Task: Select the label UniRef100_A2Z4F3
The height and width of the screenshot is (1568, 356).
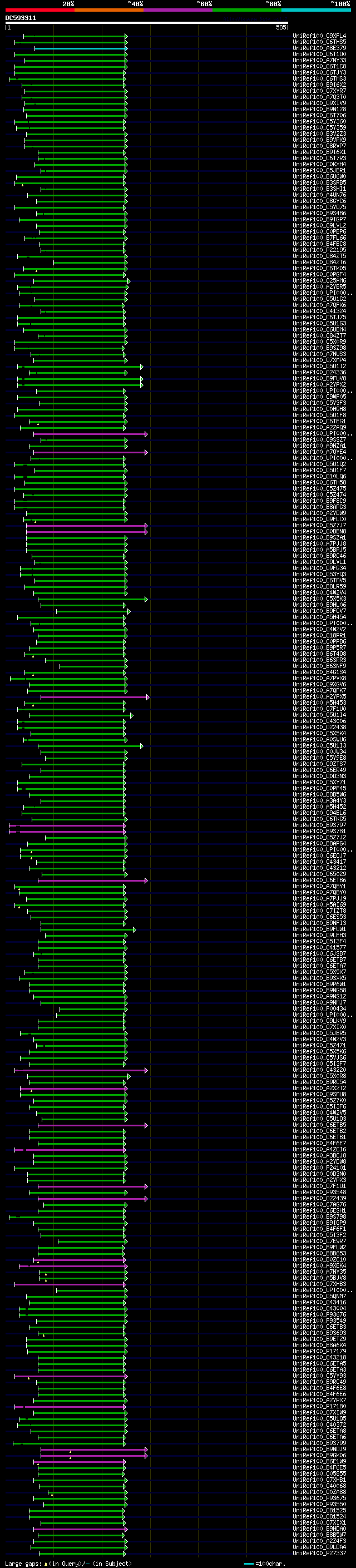Action: 319,1541
